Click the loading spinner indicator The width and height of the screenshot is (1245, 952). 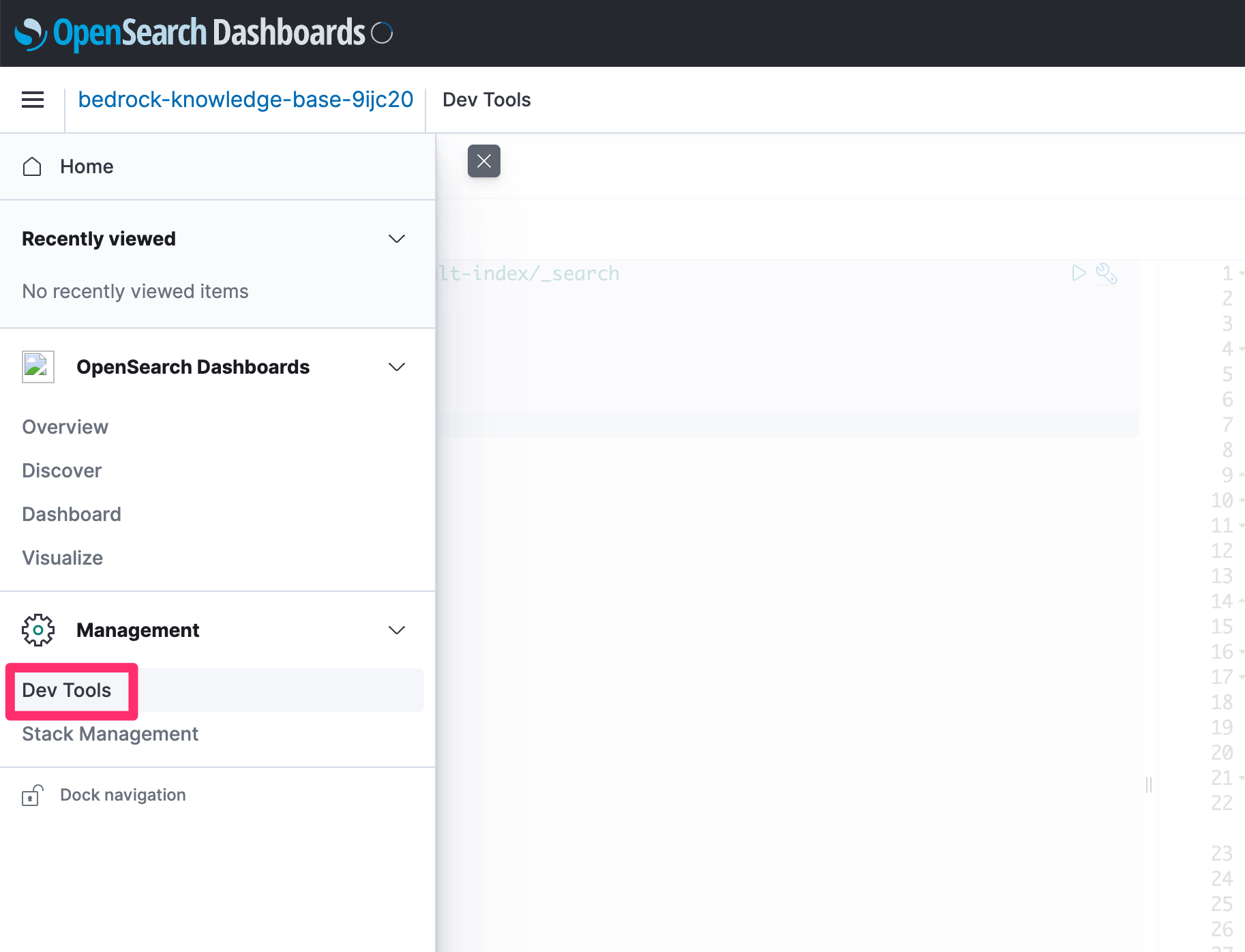(x=382, y=33)
